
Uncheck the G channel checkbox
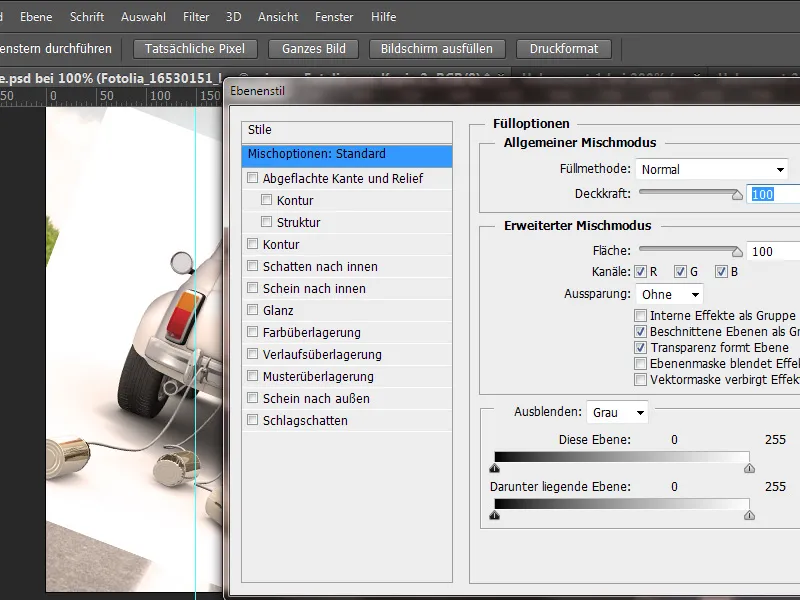[x=680, y=272]
